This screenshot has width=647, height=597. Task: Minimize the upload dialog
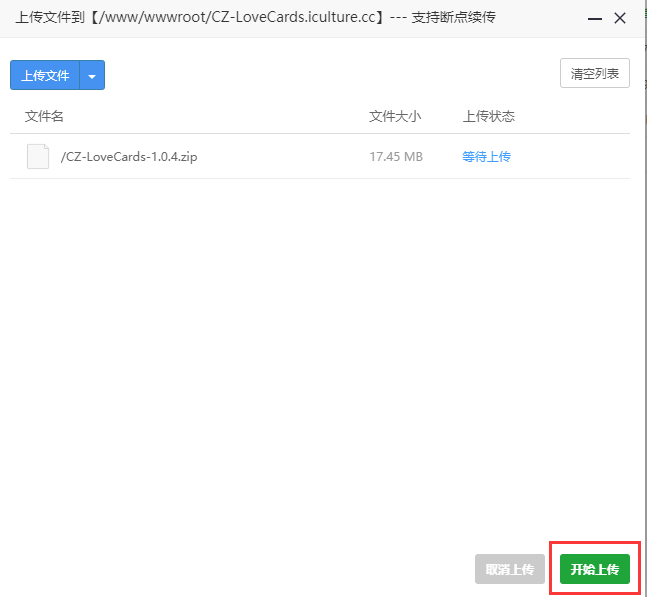coord(595,19)
